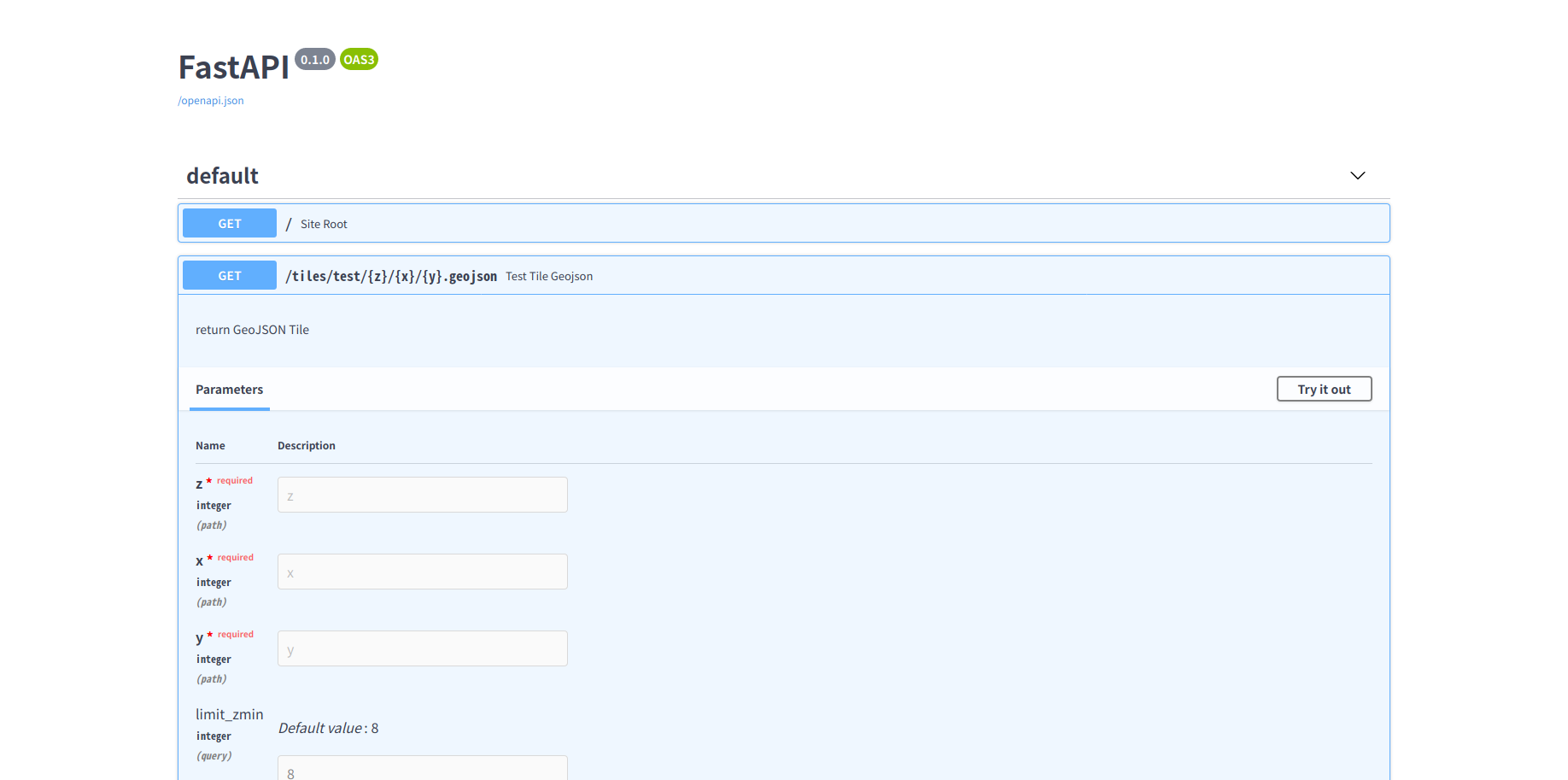Image resolution: width=1568 pixels, height=780 pixels.
Task: Collapse the default section chevron
Action: (x=1357, y=175)
